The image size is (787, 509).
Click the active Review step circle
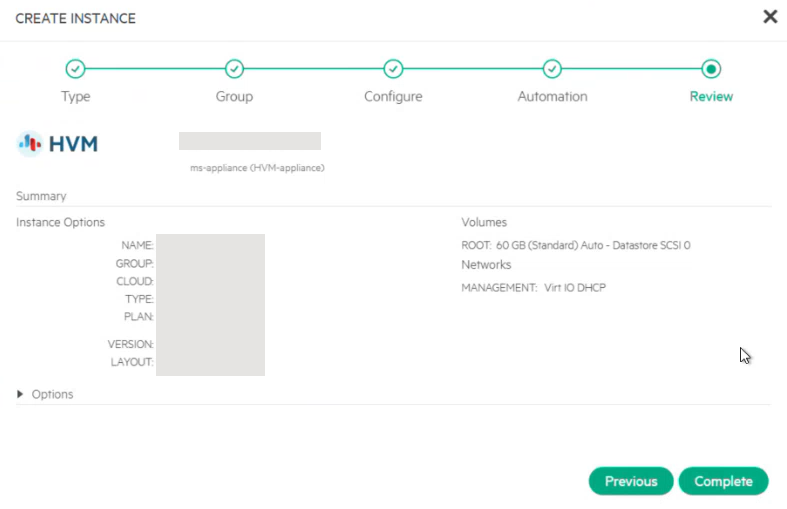click(711, 69)
